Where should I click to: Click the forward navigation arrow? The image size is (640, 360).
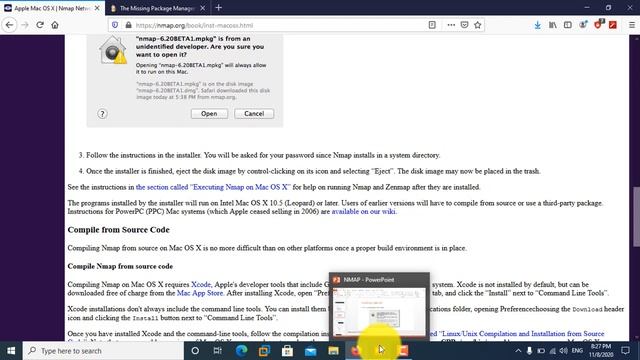click(25, 25)
